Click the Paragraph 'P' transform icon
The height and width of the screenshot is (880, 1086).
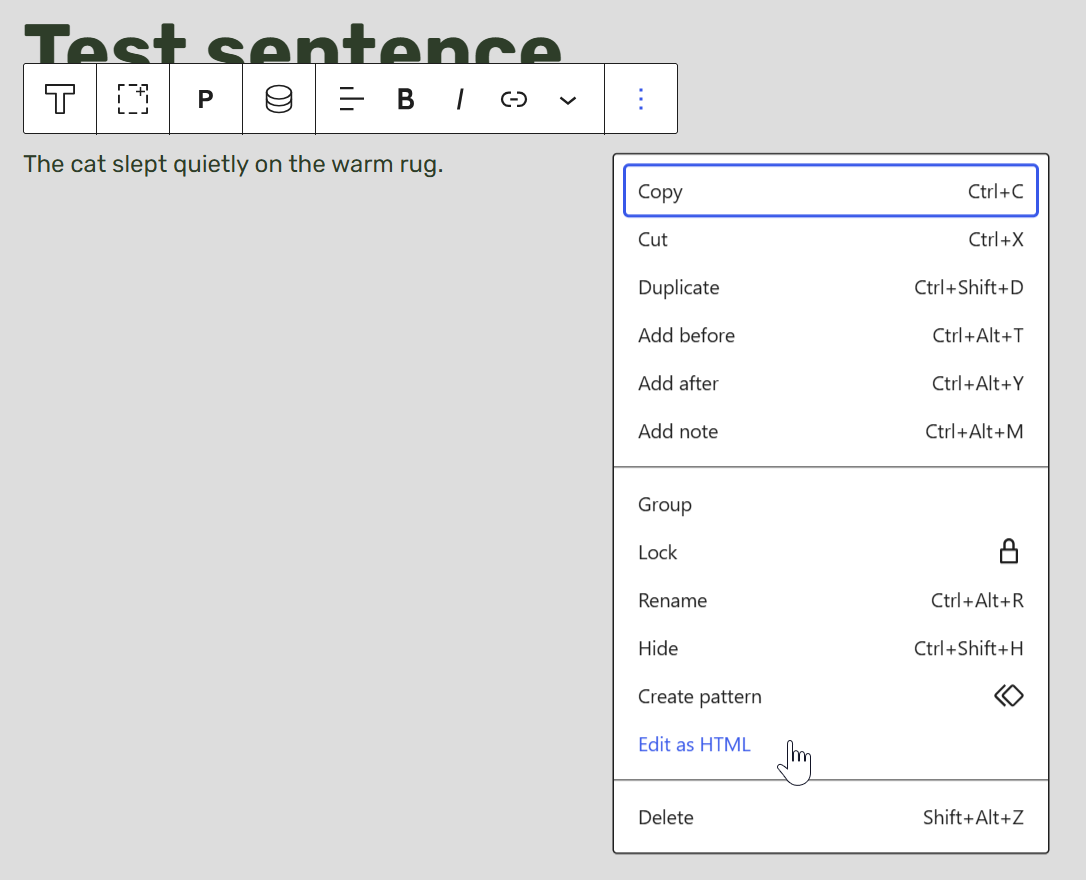pos(206,99)
